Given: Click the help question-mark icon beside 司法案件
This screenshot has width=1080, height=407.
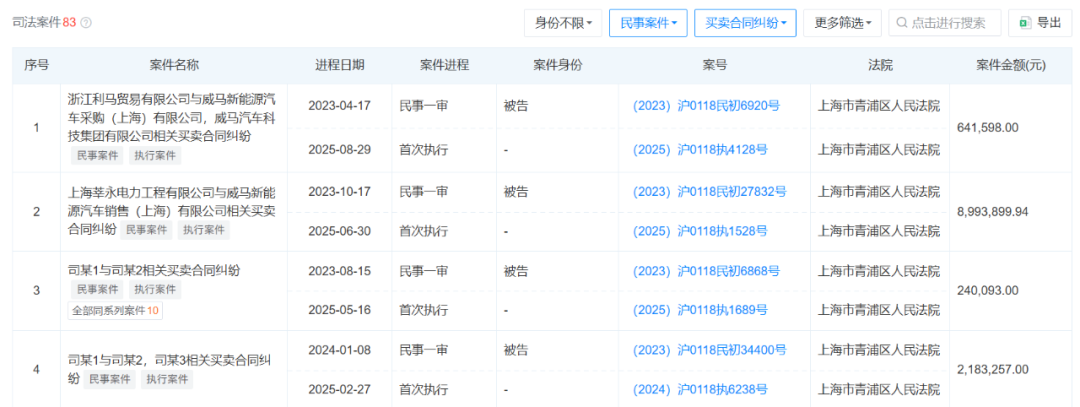Looking at the screenshot, I should 86,23.
